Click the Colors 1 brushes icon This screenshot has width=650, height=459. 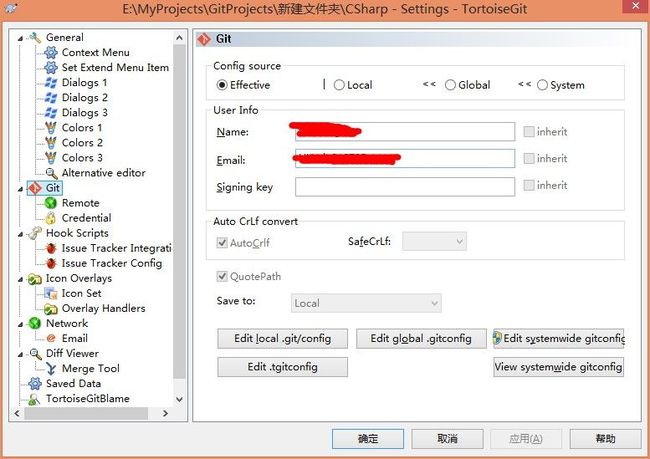coord(51,128)
